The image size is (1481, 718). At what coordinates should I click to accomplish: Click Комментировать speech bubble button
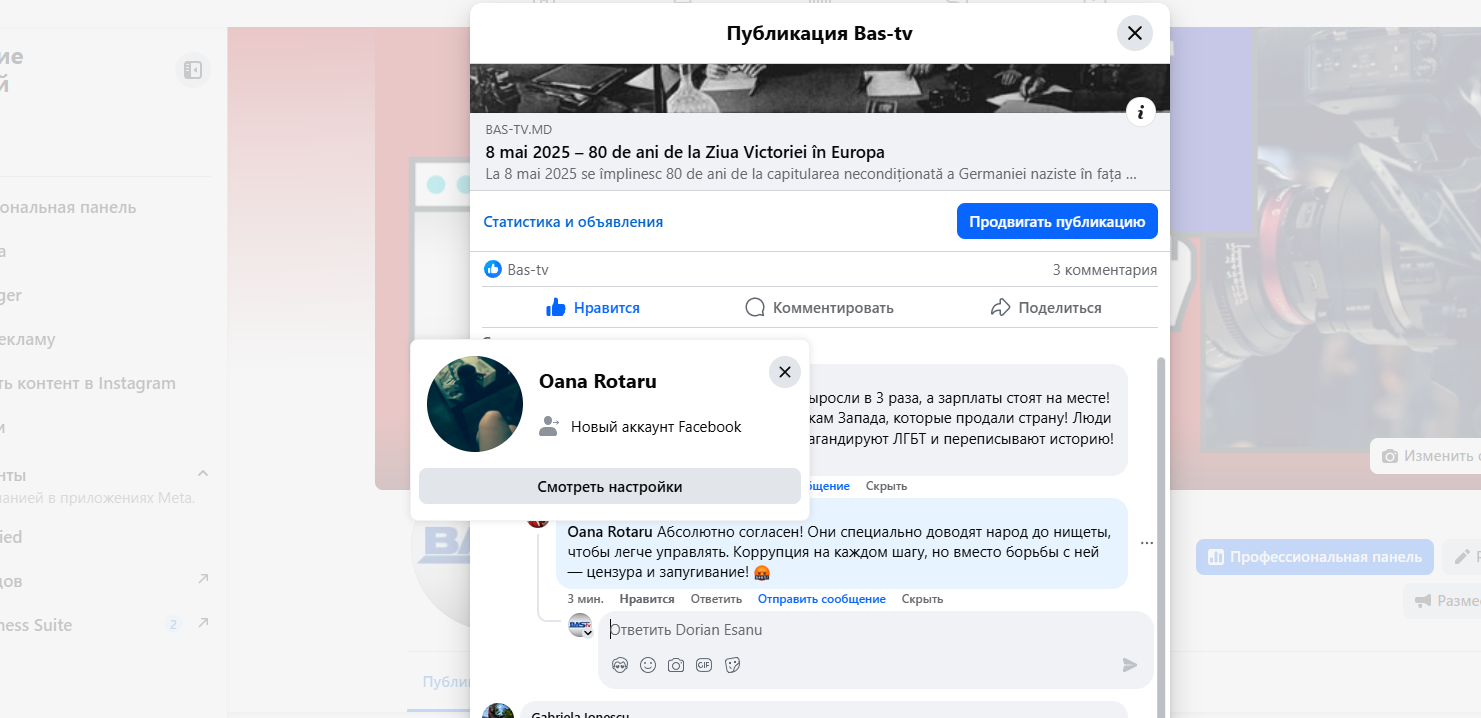[x=819, y=308]
